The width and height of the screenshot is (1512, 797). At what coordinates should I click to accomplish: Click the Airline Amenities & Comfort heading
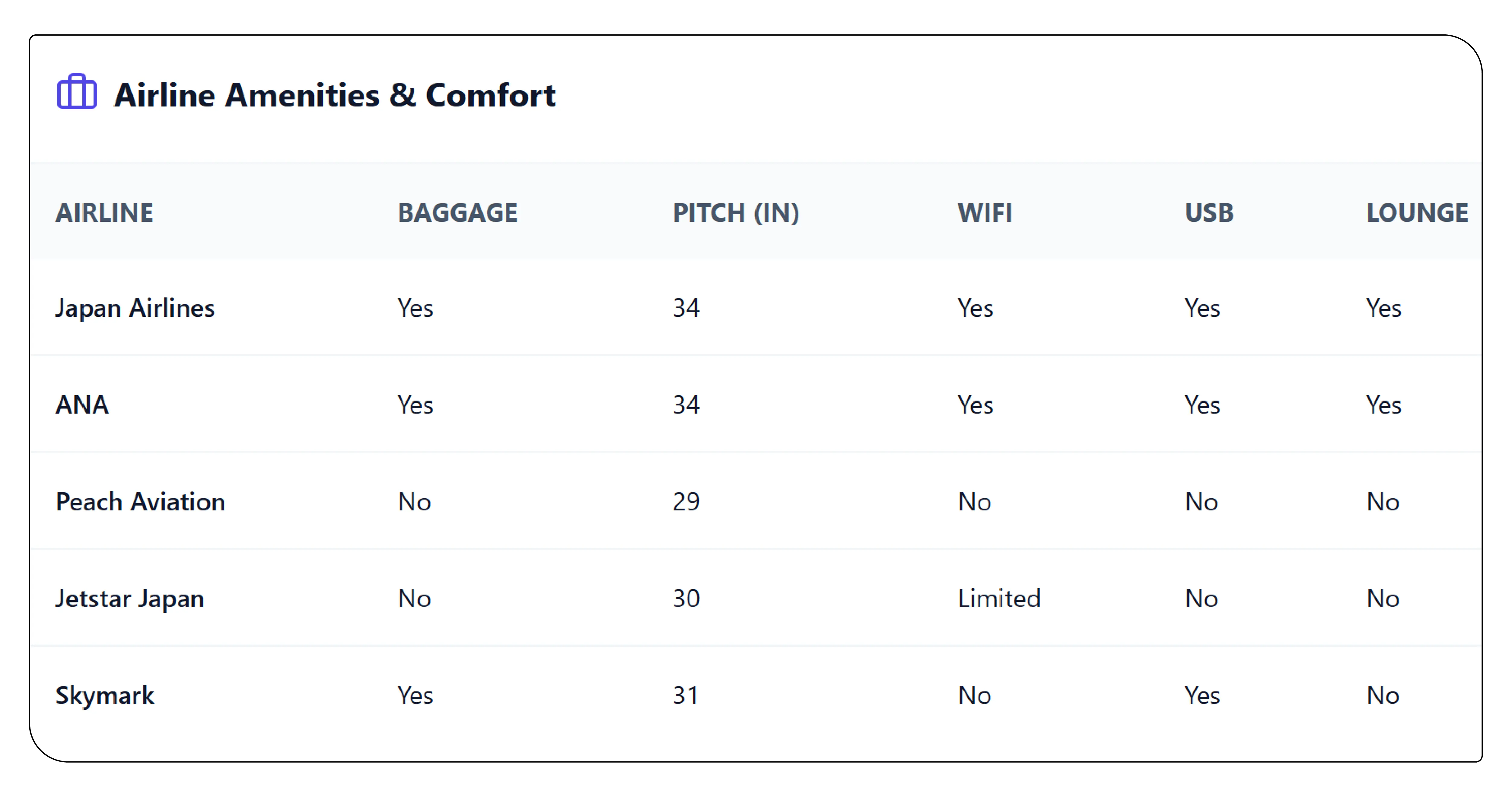tap(335, 95)
